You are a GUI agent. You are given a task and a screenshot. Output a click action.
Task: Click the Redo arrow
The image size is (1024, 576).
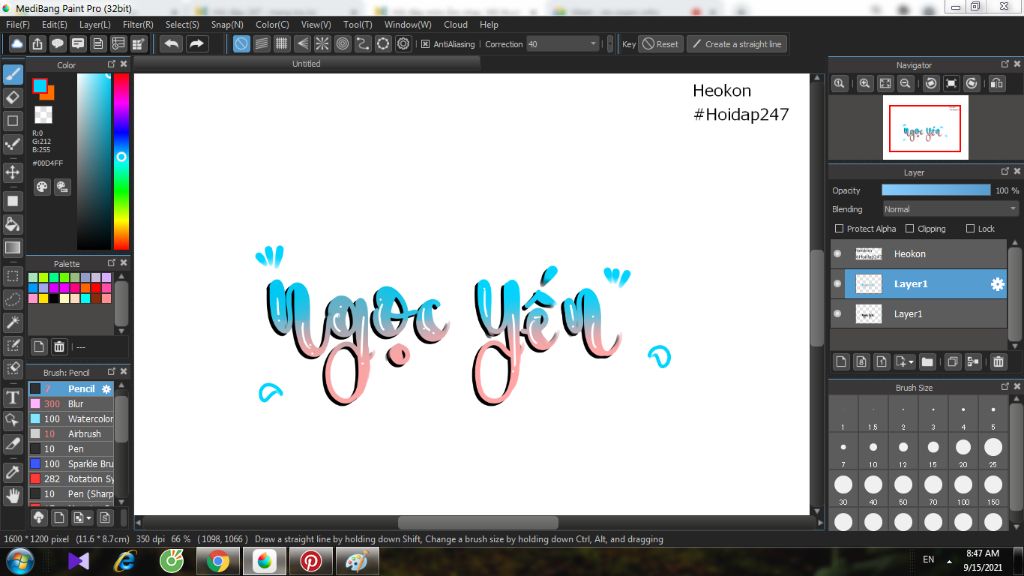pyautogui.click(x=196, y=44)
